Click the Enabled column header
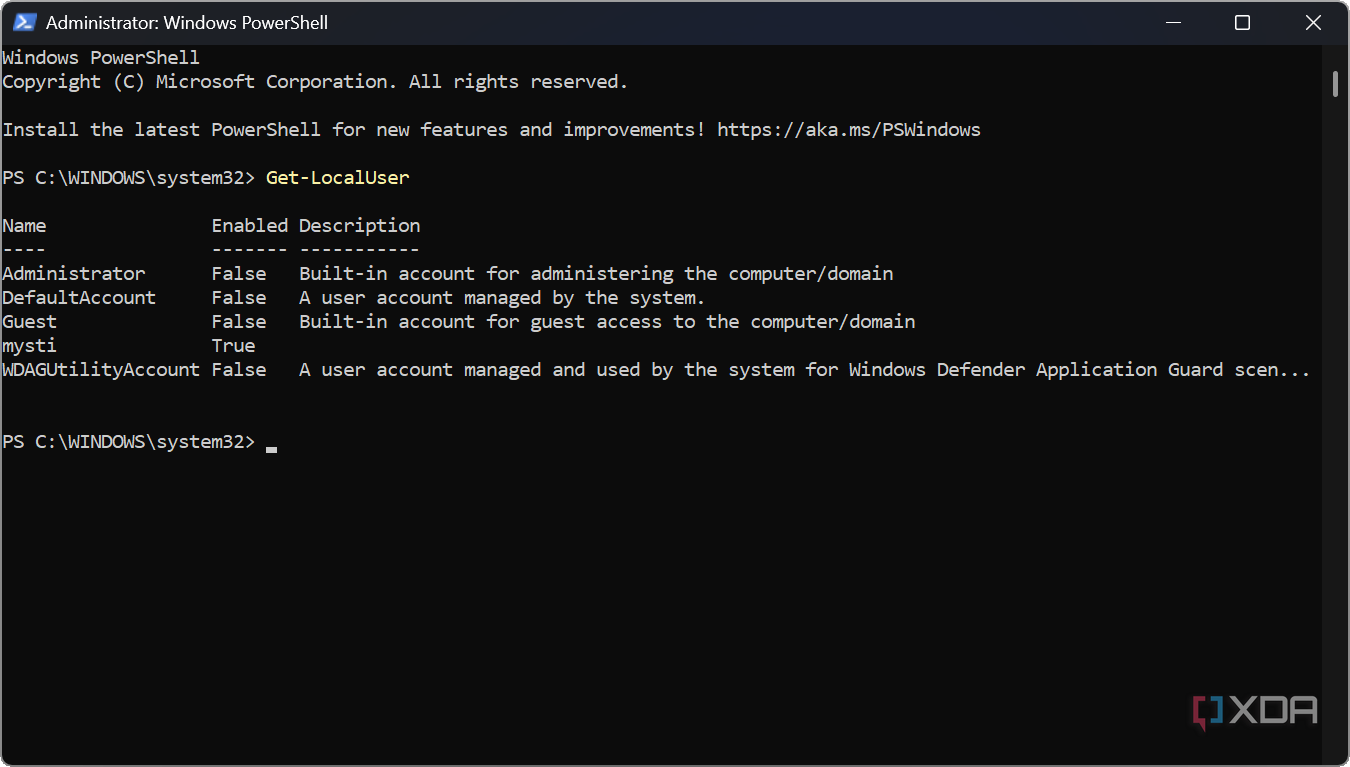 coord(249,226)
